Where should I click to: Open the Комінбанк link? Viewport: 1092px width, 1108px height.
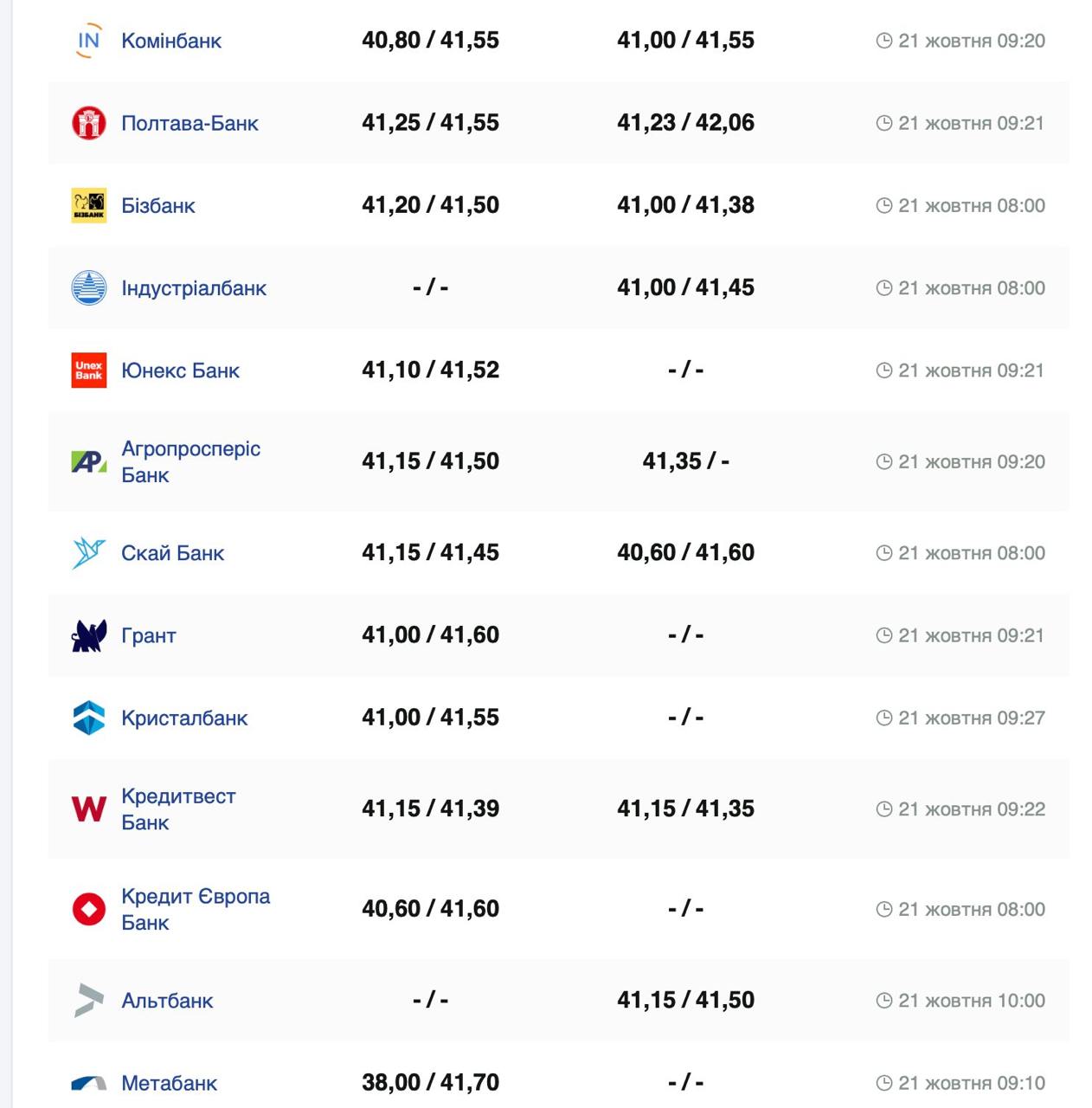[171, 41]
